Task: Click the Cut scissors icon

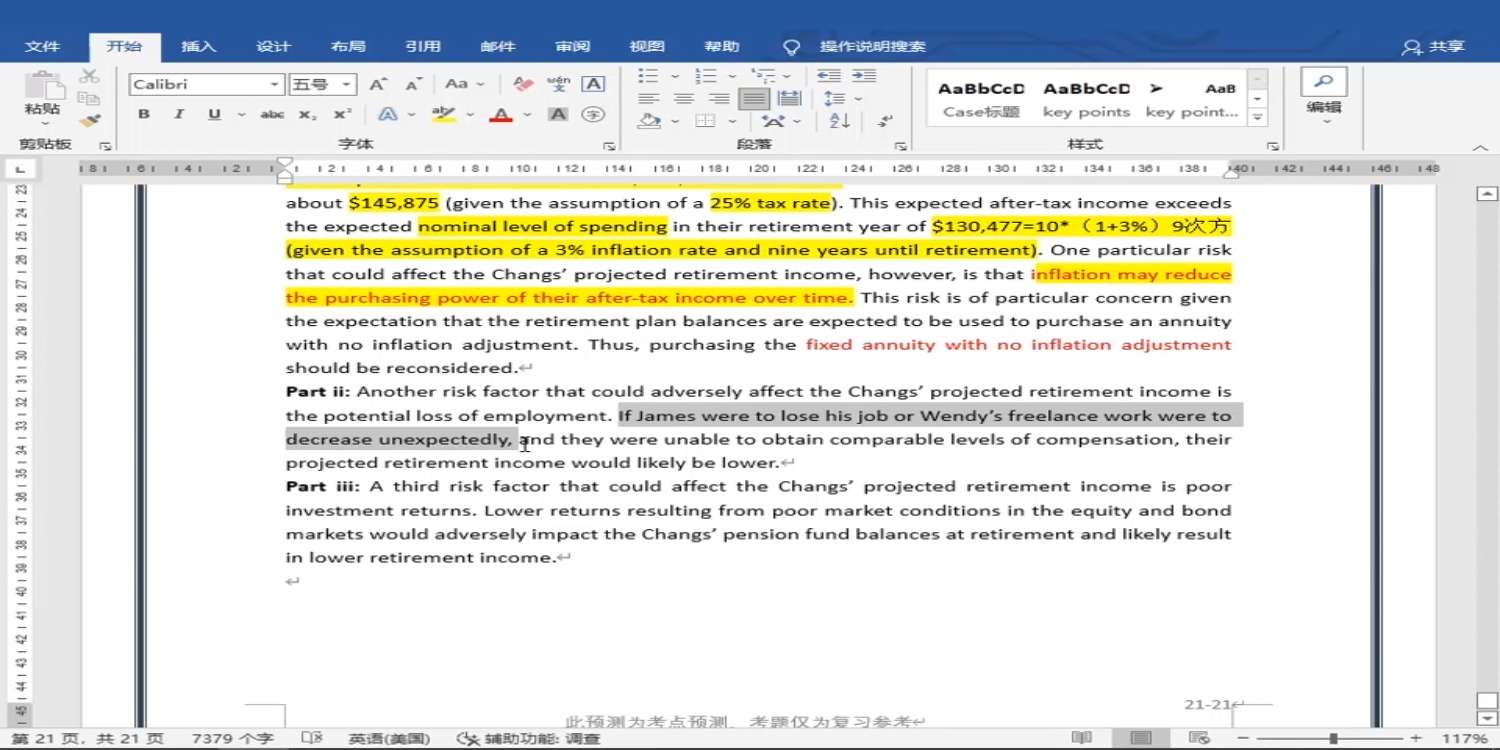Action: click(89, 76)
